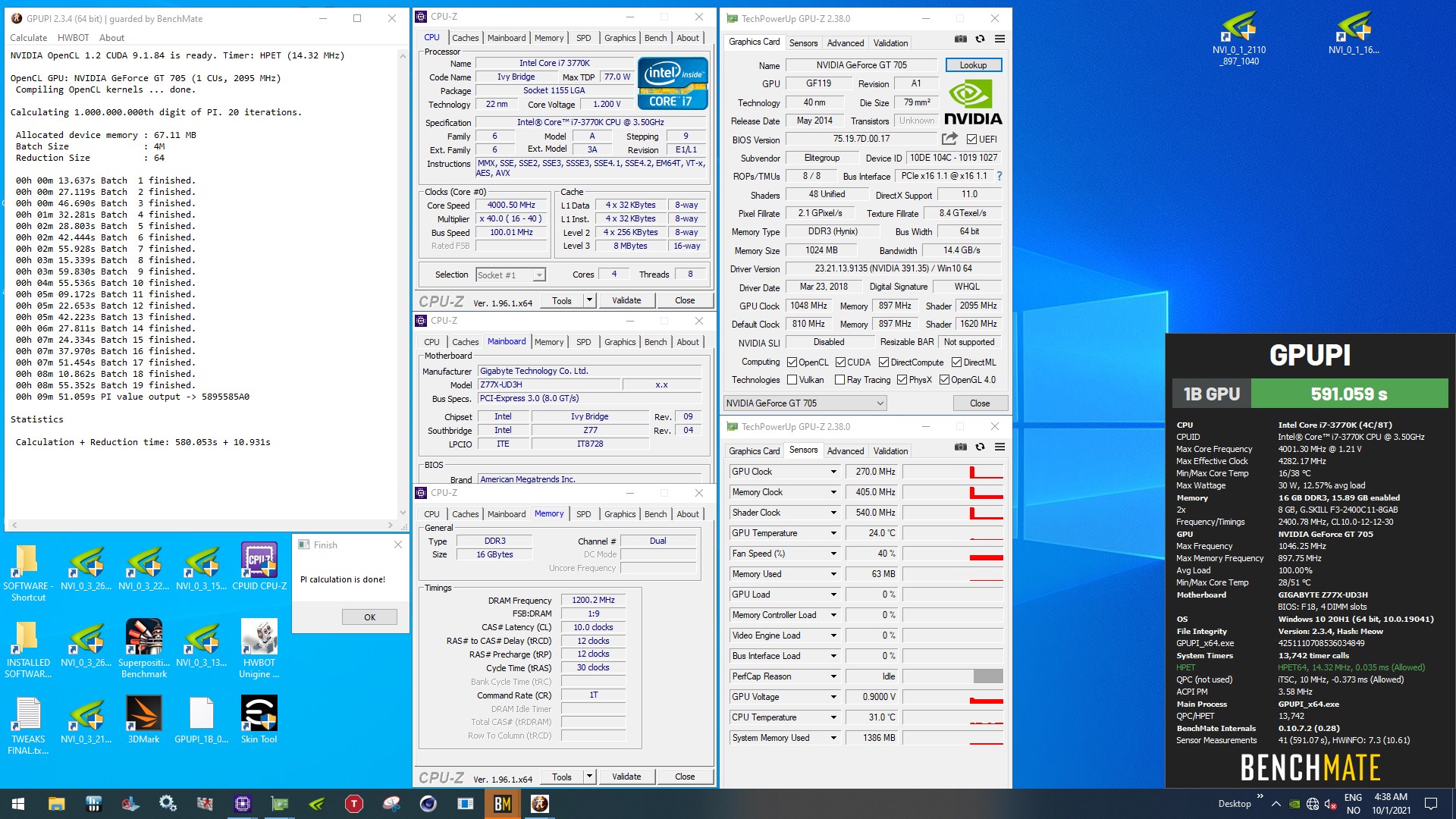Image resolution: width=1456 pixels, height=819 pixels.
Task: Click the BIOS share/export icon in GPU-Z
Action: click(949, 139)
